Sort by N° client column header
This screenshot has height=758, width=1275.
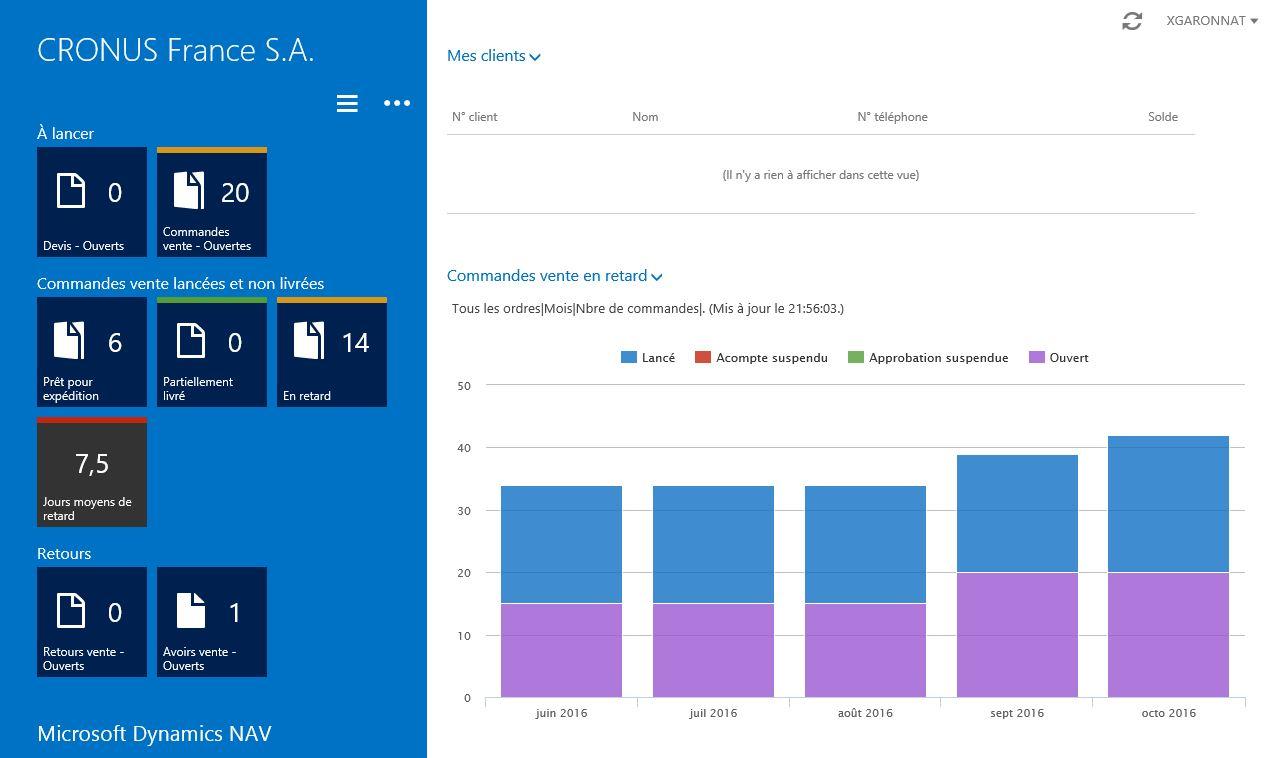(475, 117)
